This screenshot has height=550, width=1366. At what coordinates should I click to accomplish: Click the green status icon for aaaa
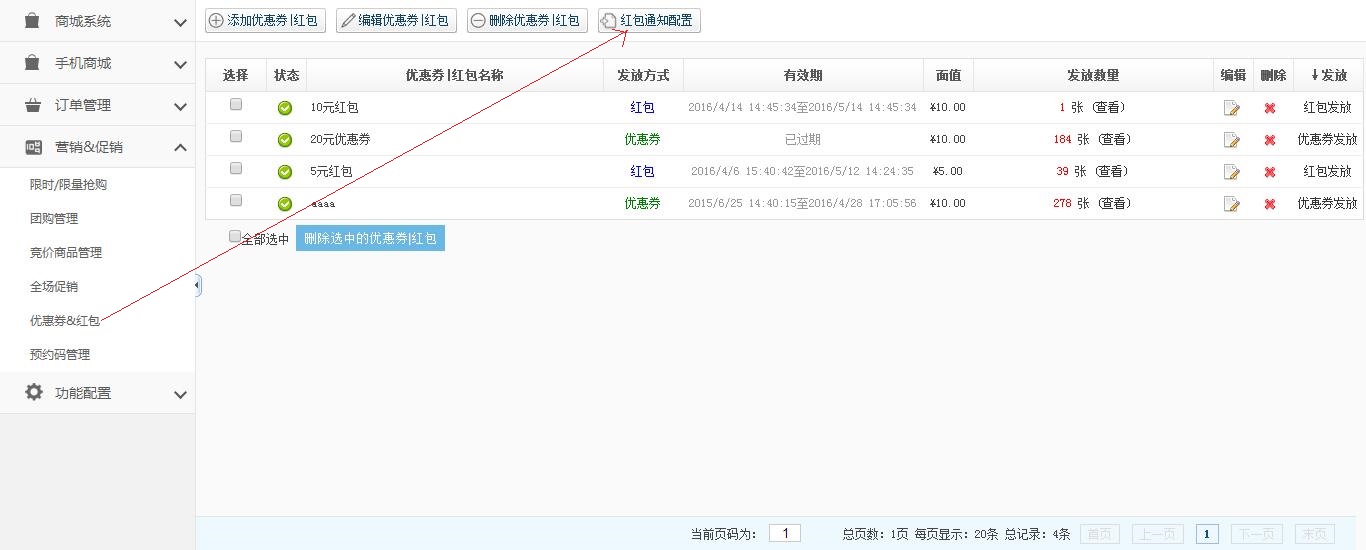coord(285,204)
